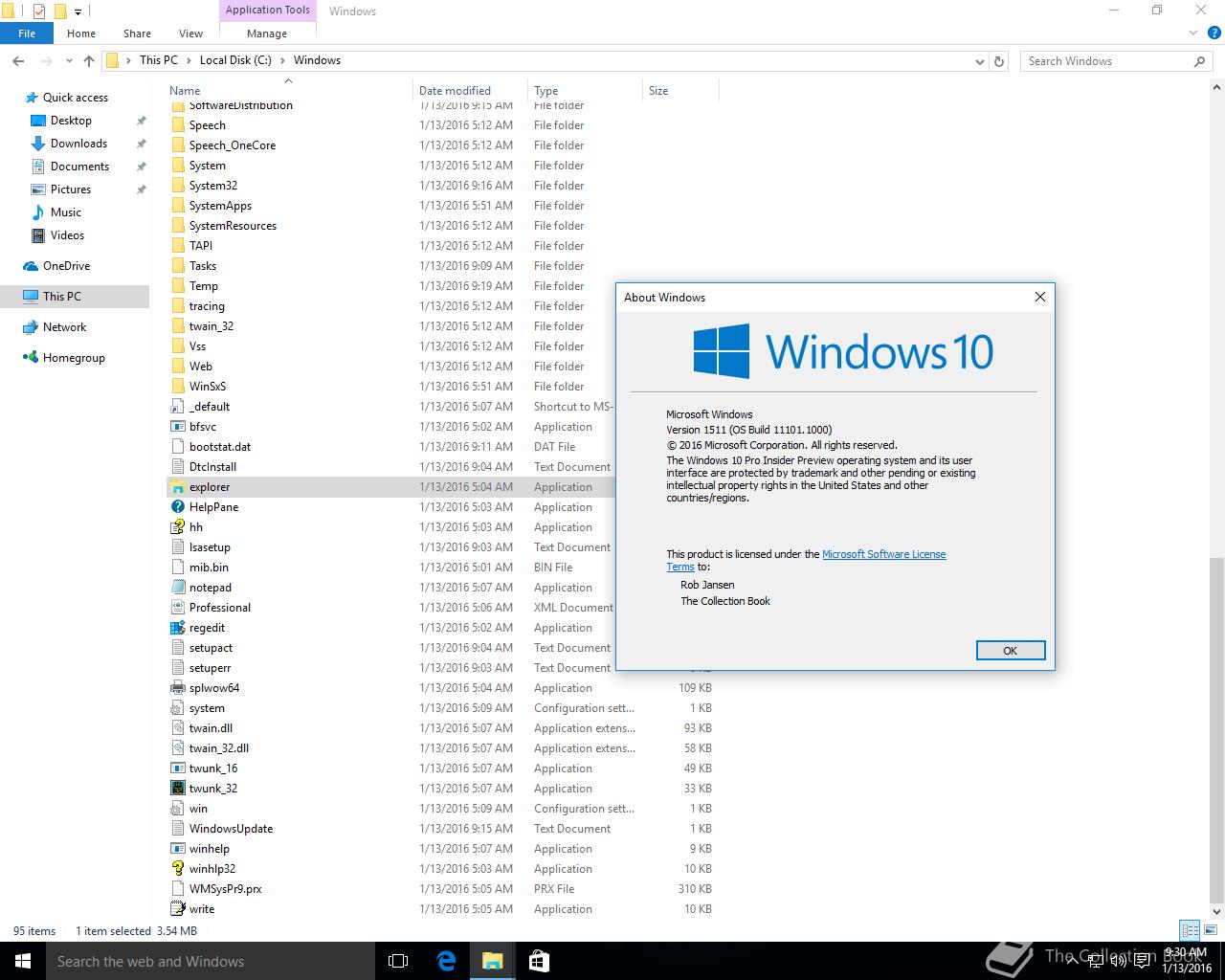Go back with the Back arrow
The image size is (1225, 980).
18,60
